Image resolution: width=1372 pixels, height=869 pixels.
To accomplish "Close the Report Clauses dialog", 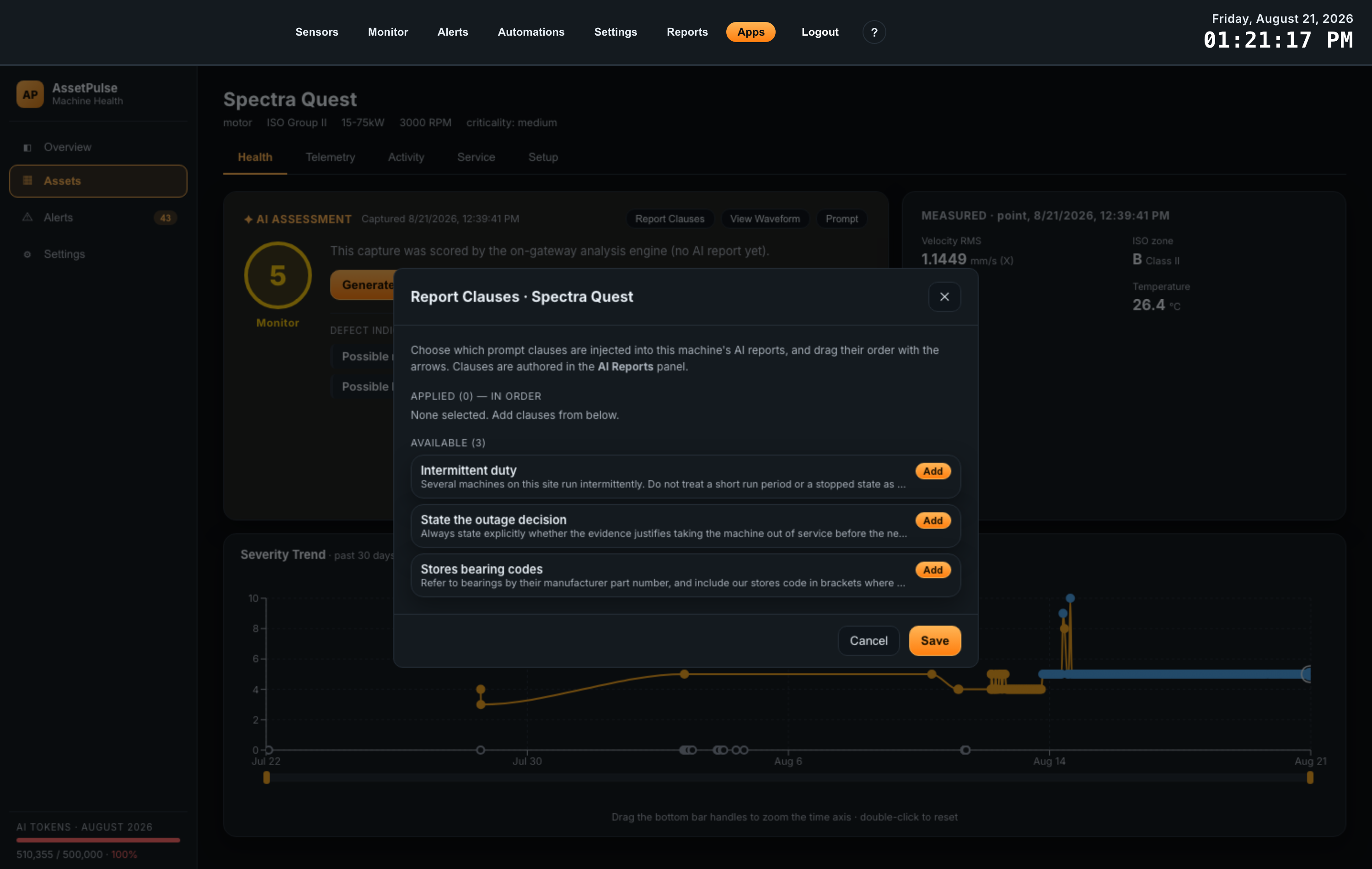I will click(944, 297).
